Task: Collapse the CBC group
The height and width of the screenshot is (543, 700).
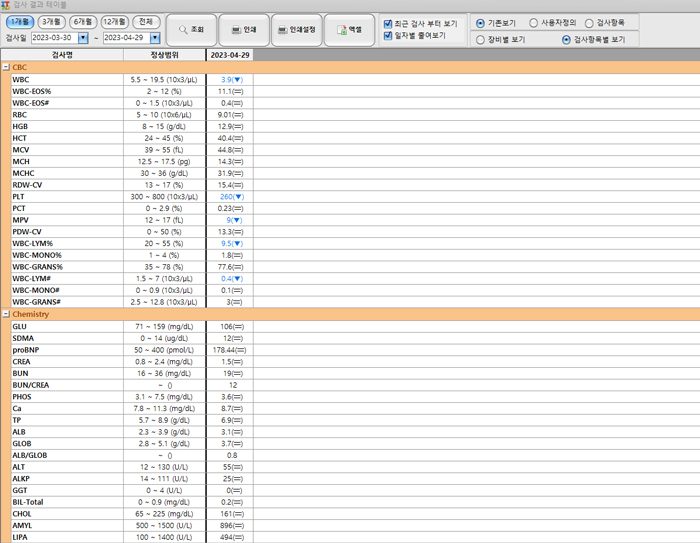Action: click(6, 67)
